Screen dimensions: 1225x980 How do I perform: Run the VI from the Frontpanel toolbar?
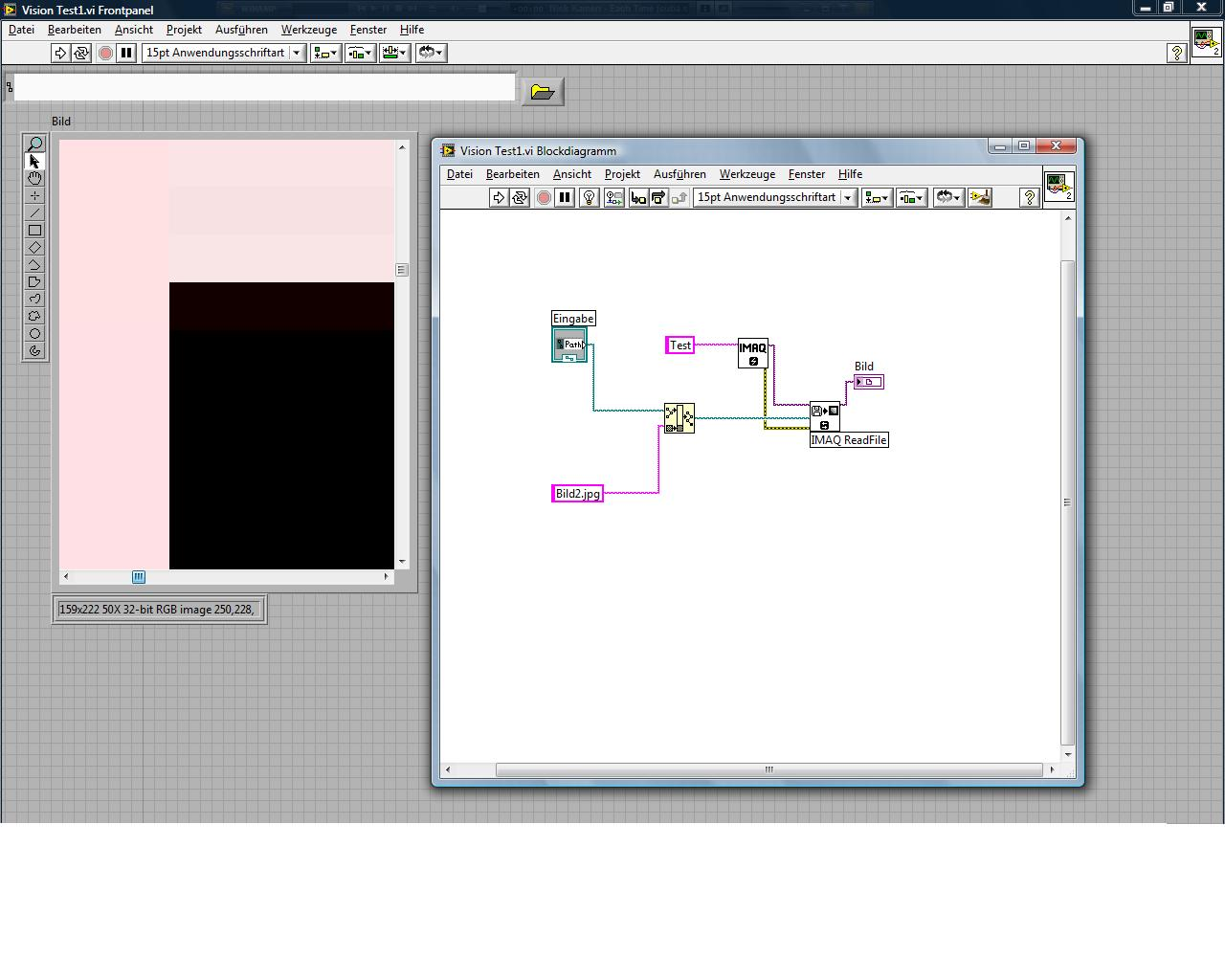60,53
